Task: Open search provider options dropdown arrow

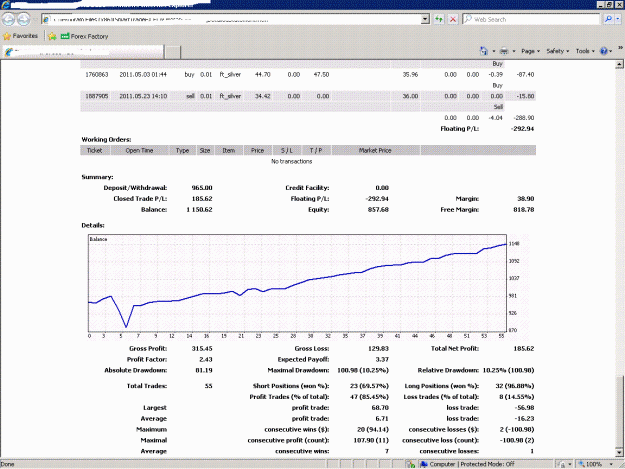Action: [x=617, y=19]
